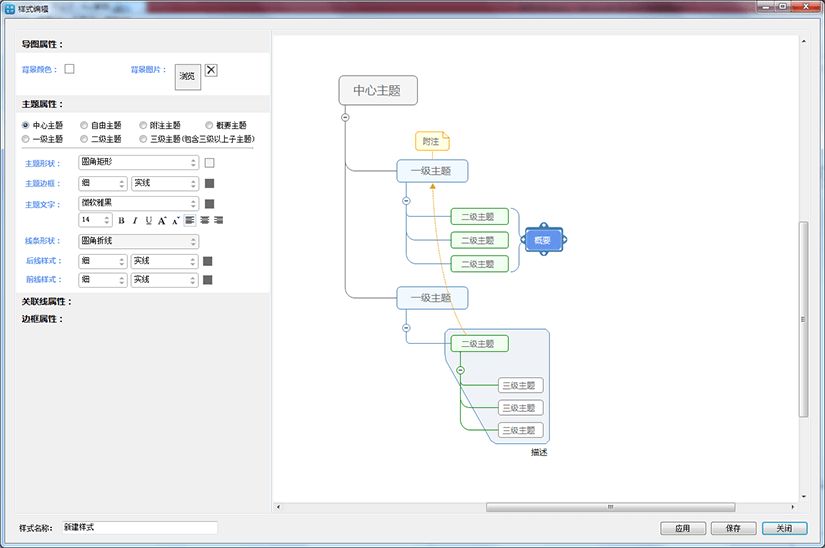825x548 pixels.
Task: Select the 一级主题 radio button
Action: [x=25, y=139]
